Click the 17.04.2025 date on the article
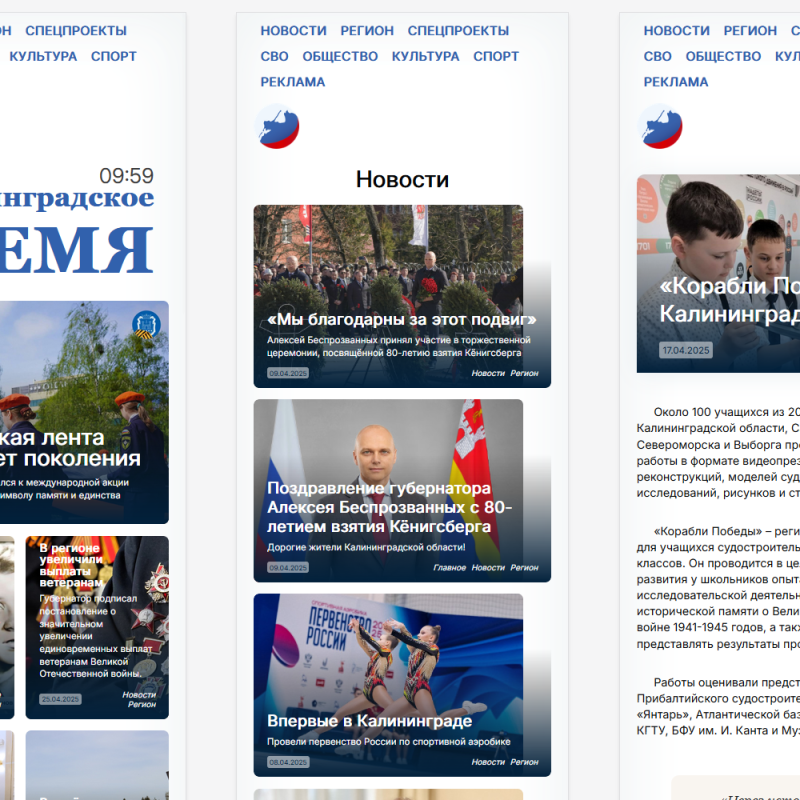The height and width of the screenshot is (800, 800). click(x=686, y=351)
